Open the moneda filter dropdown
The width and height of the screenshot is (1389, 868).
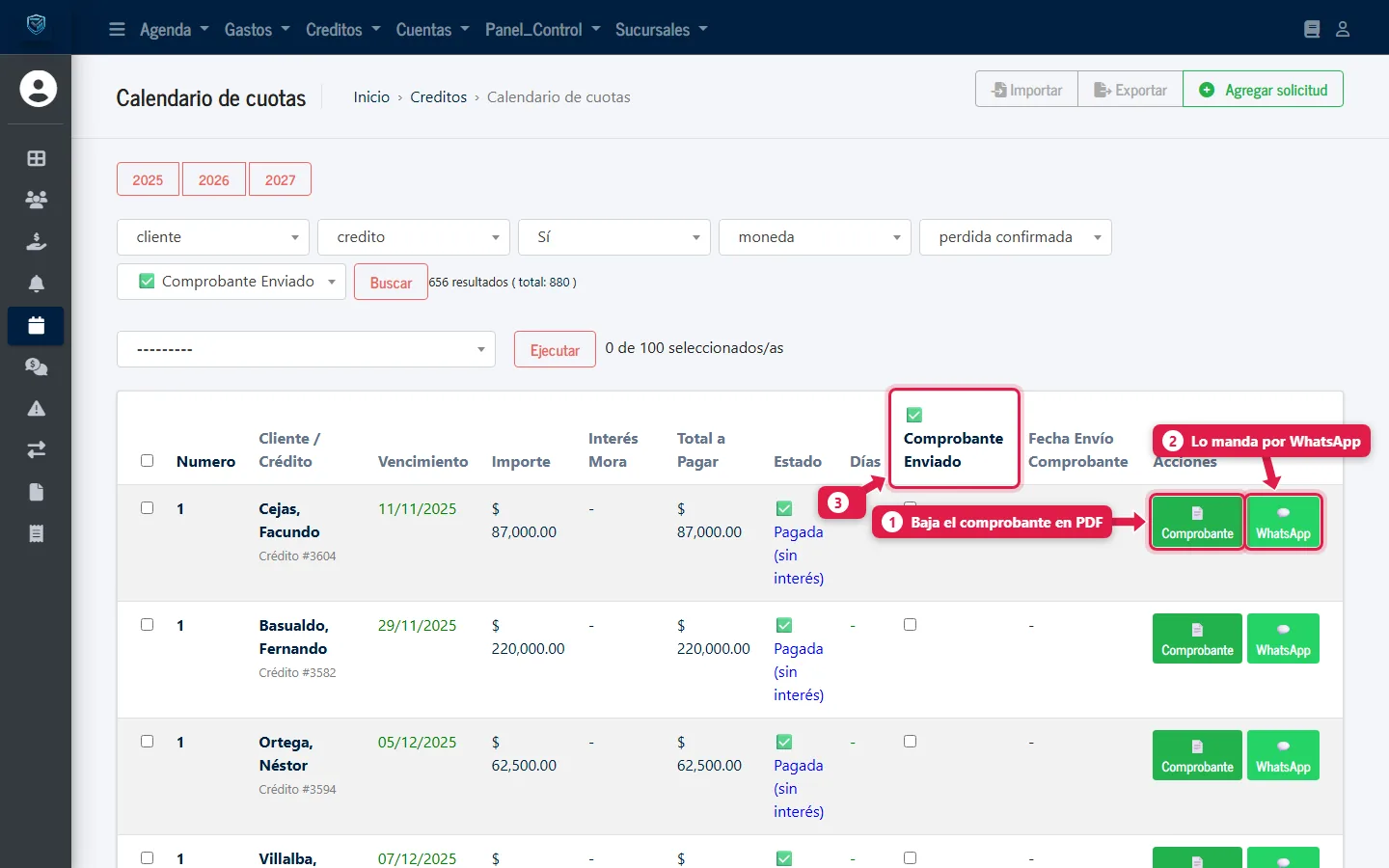point(815,237)
